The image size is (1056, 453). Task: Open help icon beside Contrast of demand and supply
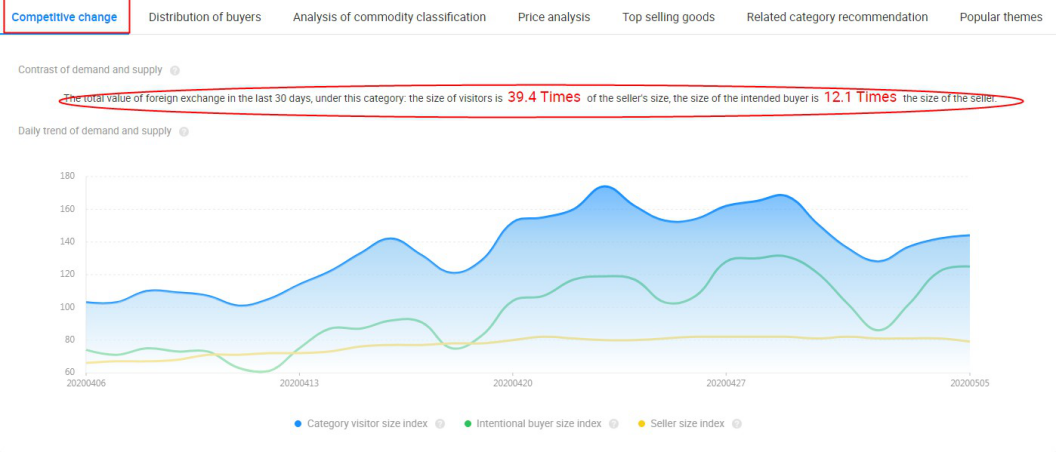click(175, 71)
